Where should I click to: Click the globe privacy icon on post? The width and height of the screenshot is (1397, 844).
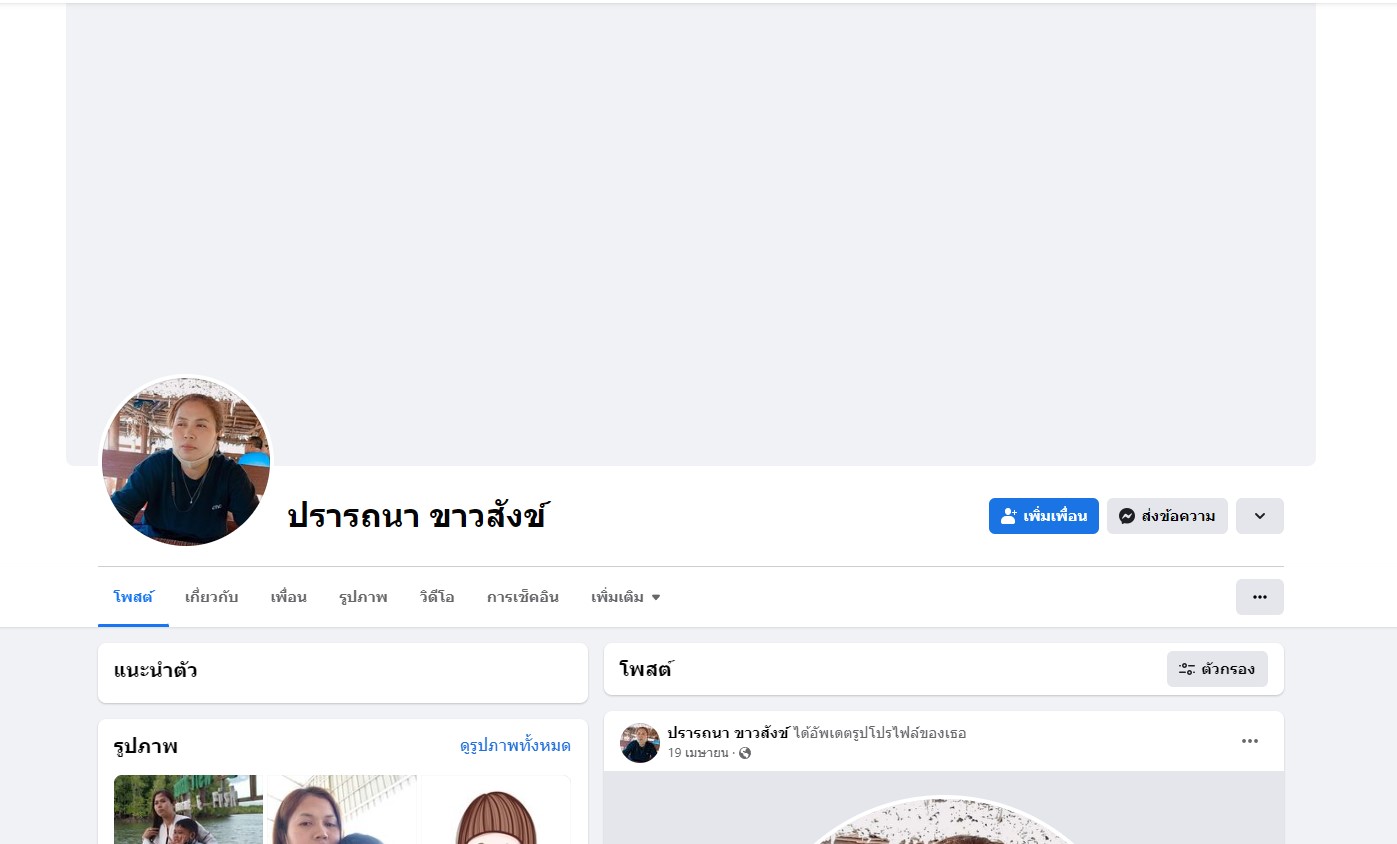(745, 753)
